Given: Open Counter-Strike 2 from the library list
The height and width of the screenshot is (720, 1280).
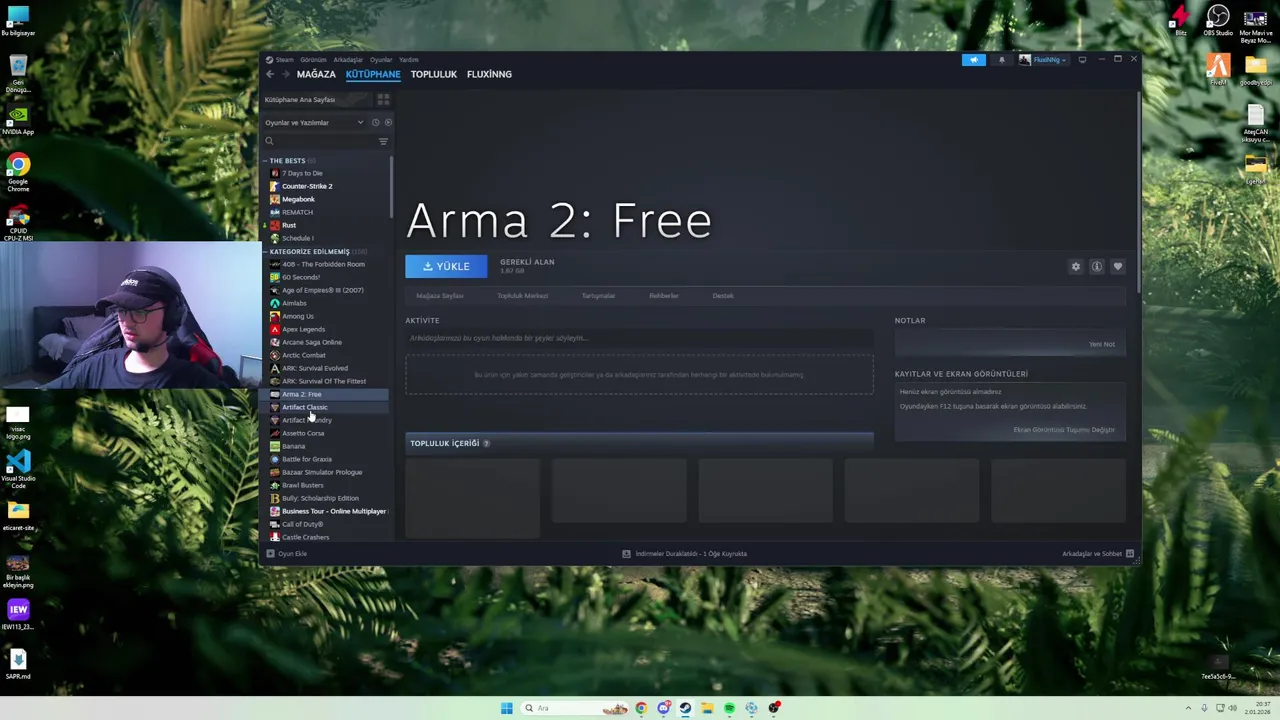Looking at the screenshot, I should pyautogui.click(x=307, y=186).
